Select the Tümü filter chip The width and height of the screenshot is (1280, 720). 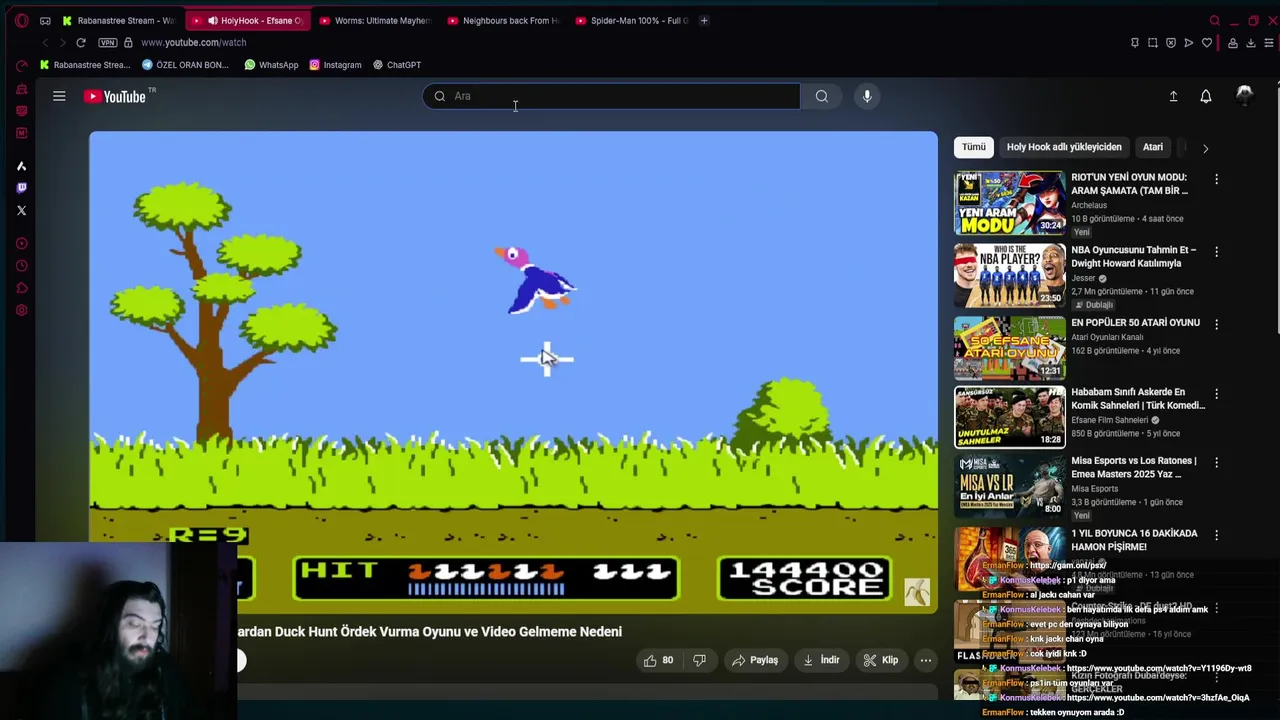pyautogui.click(x=974, y=147)
